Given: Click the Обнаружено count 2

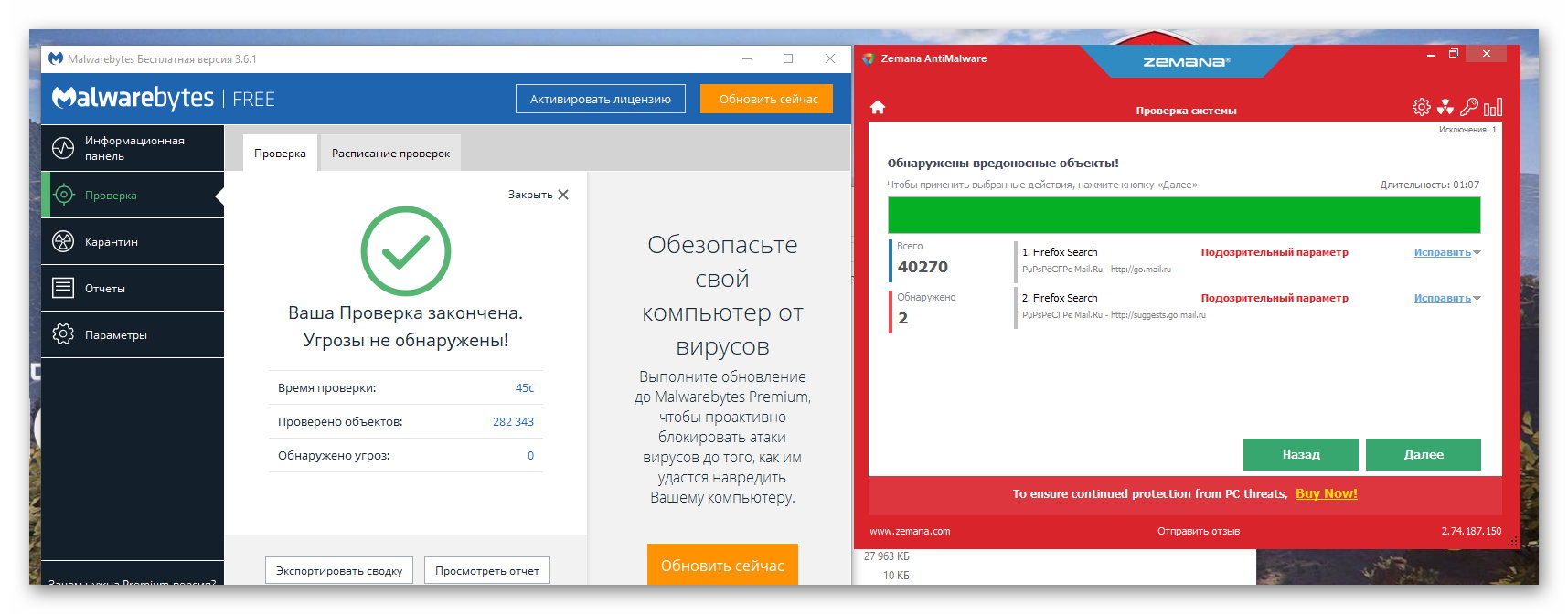Looking at the screenshot, I should point(902,318).
